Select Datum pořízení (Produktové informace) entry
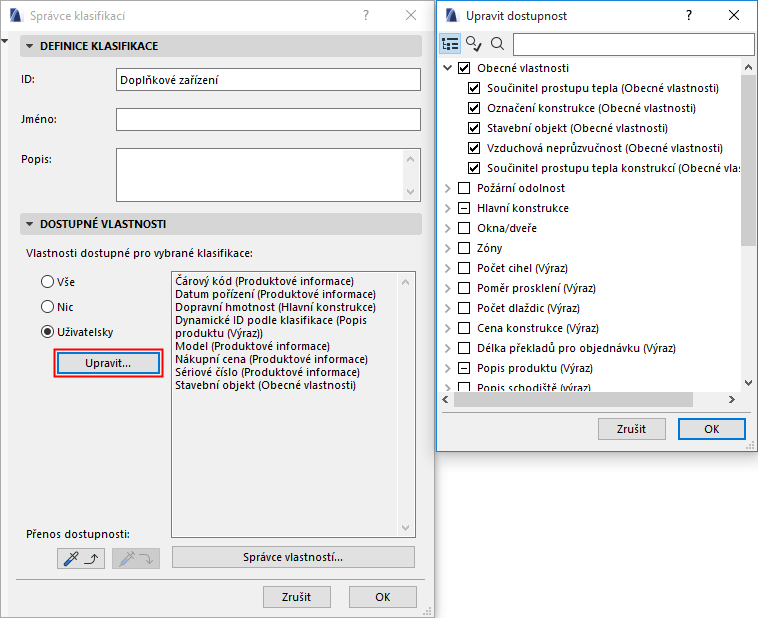This screenshot has height=618, width=758. pyautogui.click(x=276, y=294)
